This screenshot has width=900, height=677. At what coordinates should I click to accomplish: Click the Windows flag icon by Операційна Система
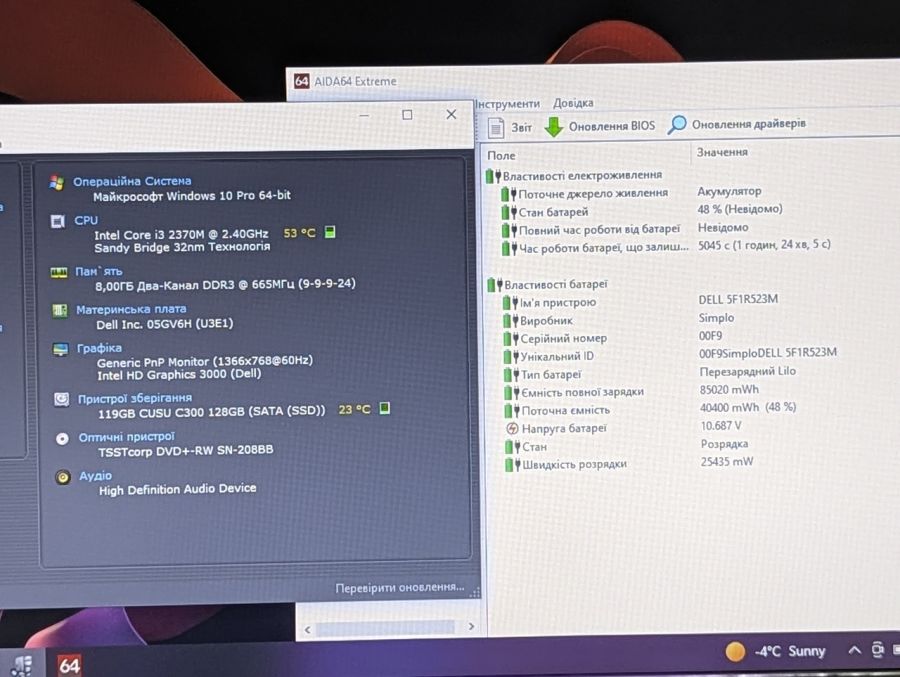click(56, 183)
